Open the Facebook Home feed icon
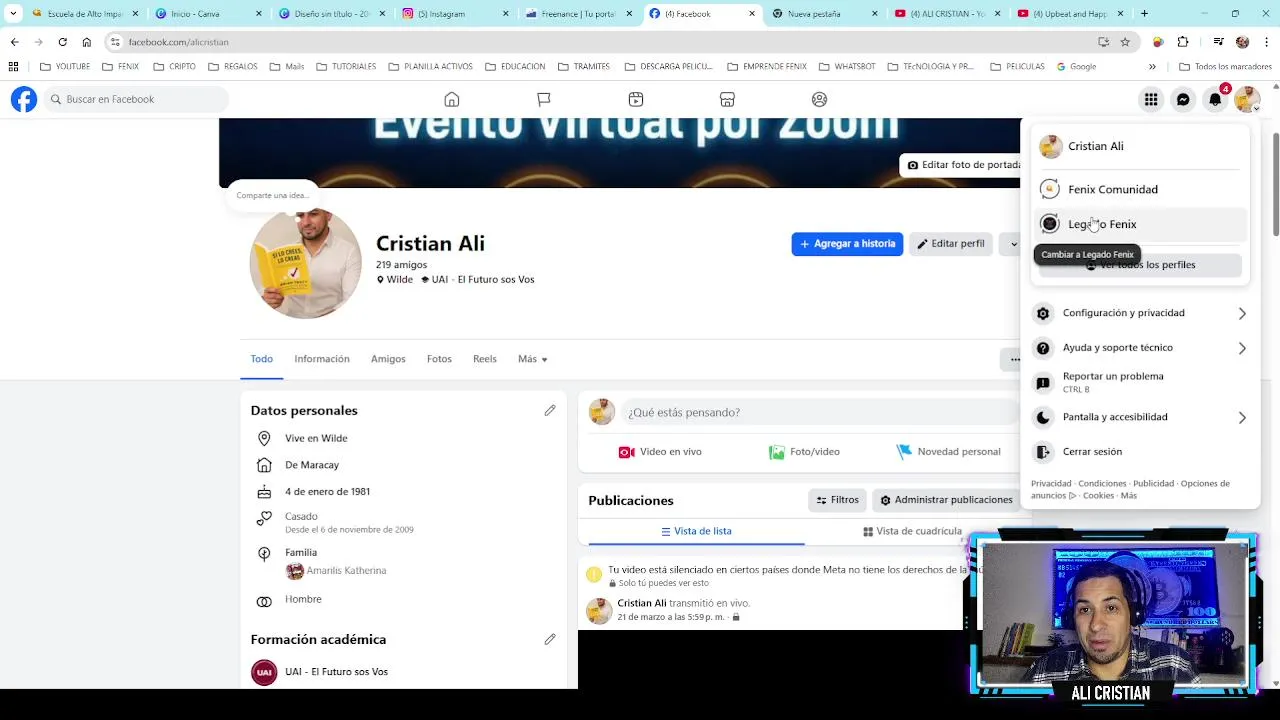Viewport: 1280px width, 720px height. 452,99
